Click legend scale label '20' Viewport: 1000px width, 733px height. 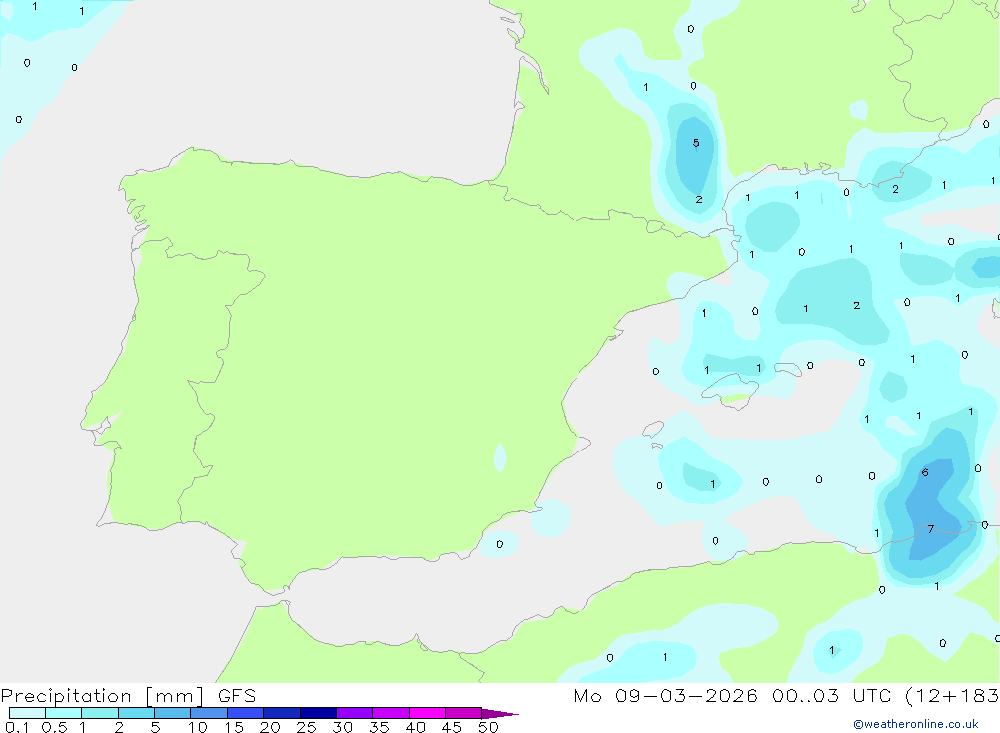270,727
